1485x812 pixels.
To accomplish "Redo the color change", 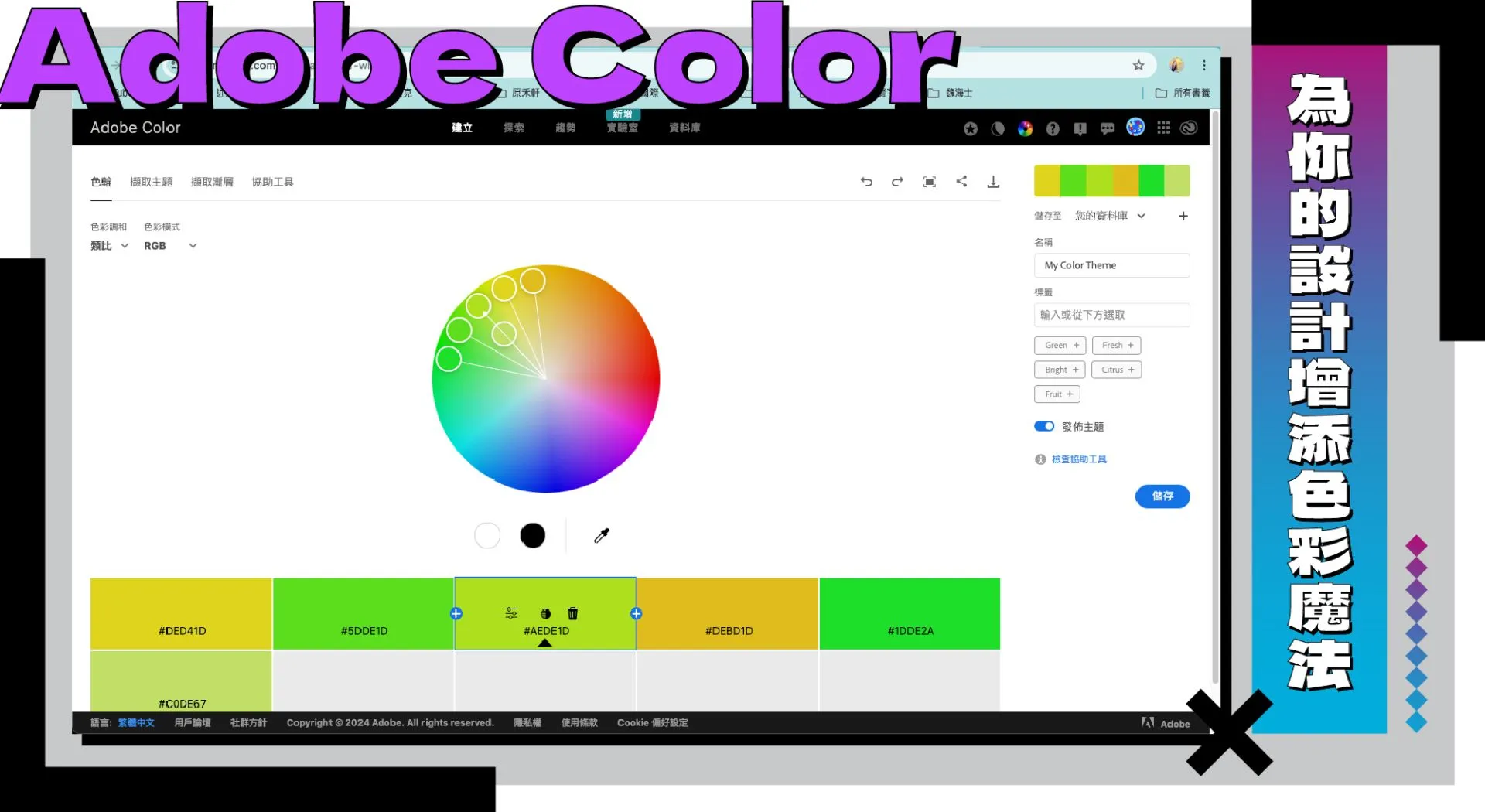I will tap(897, 182).
